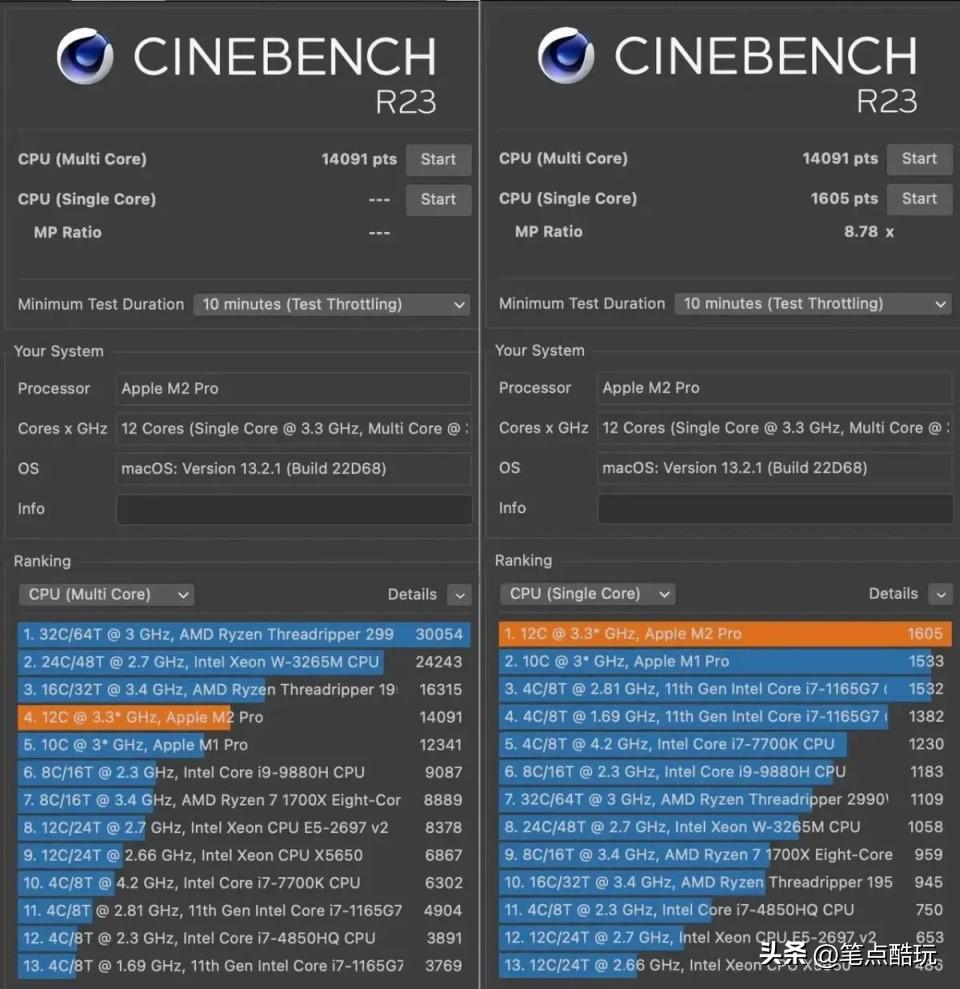Select the Ryzen 7 1700X row scoring 959
960x989 pixels.
[725, 855]
